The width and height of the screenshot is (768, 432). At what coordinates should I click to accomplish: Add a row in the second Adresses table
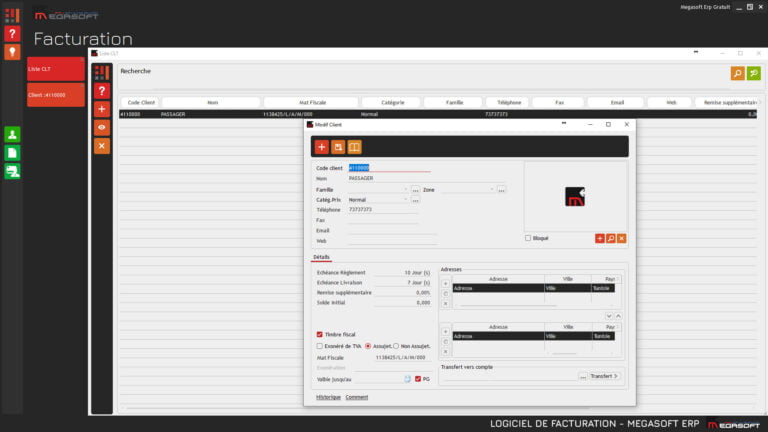click(445, 332)
